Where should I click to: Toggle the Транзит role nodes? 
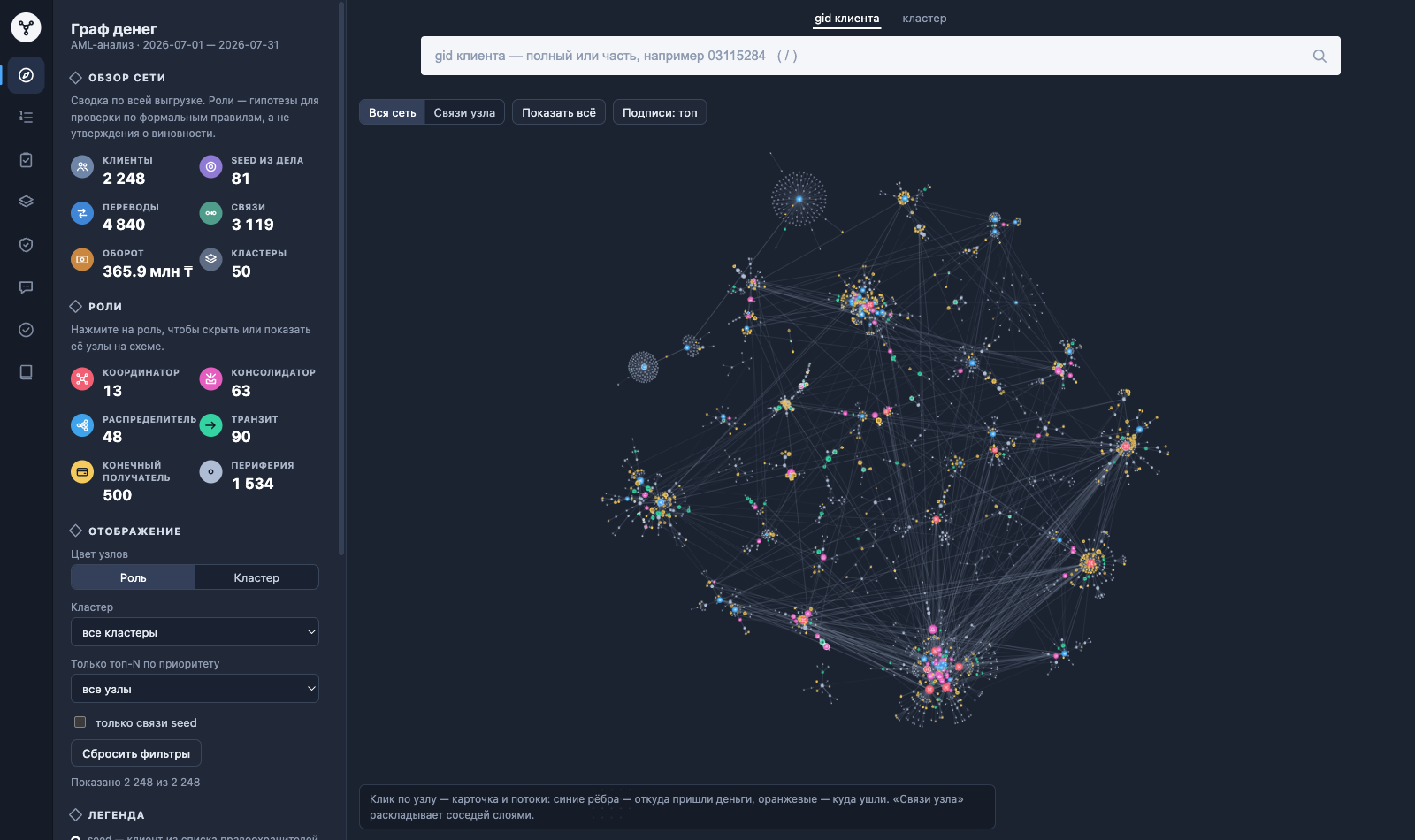258,429
